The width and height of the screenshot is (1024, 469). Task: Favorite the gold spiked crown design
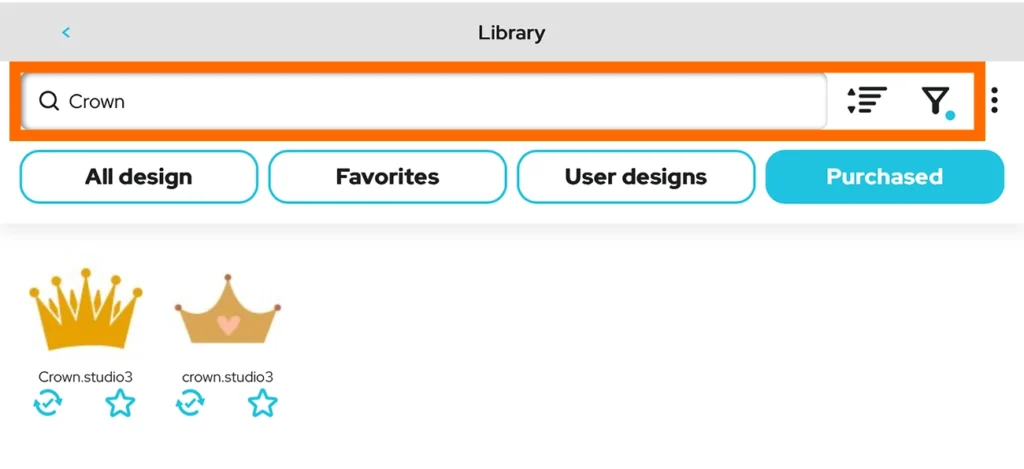[120, 403]
